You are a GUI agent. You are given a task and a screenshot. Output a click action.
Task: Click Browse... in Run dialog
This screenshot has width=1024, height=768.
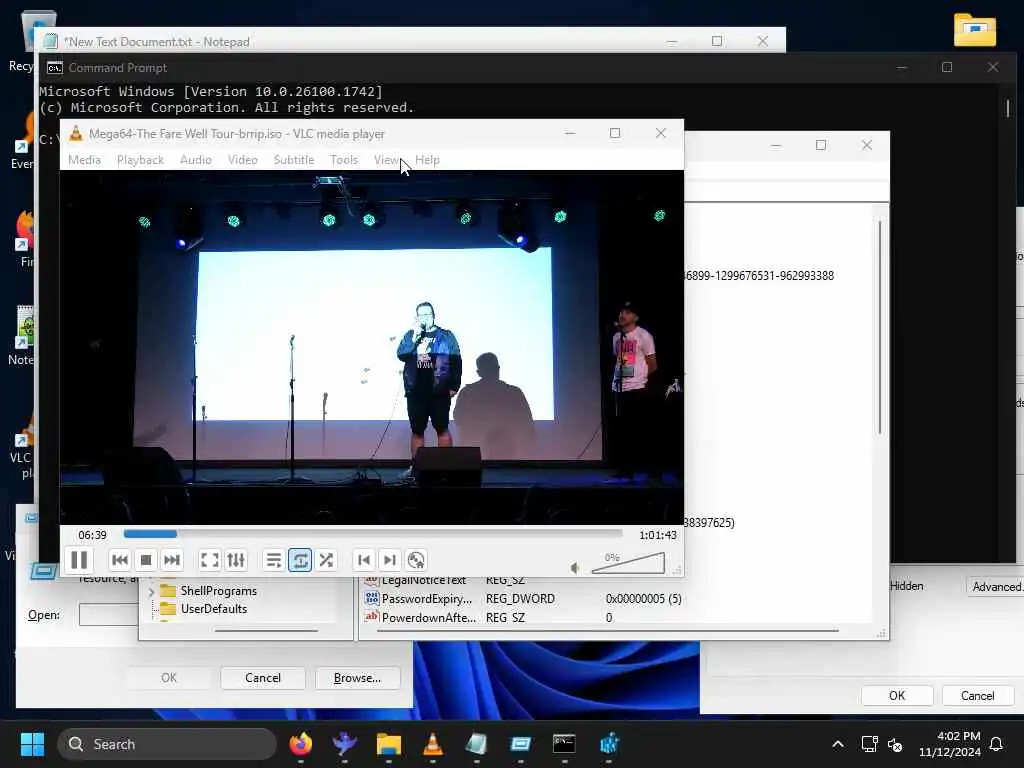click(x=357, y=678)
